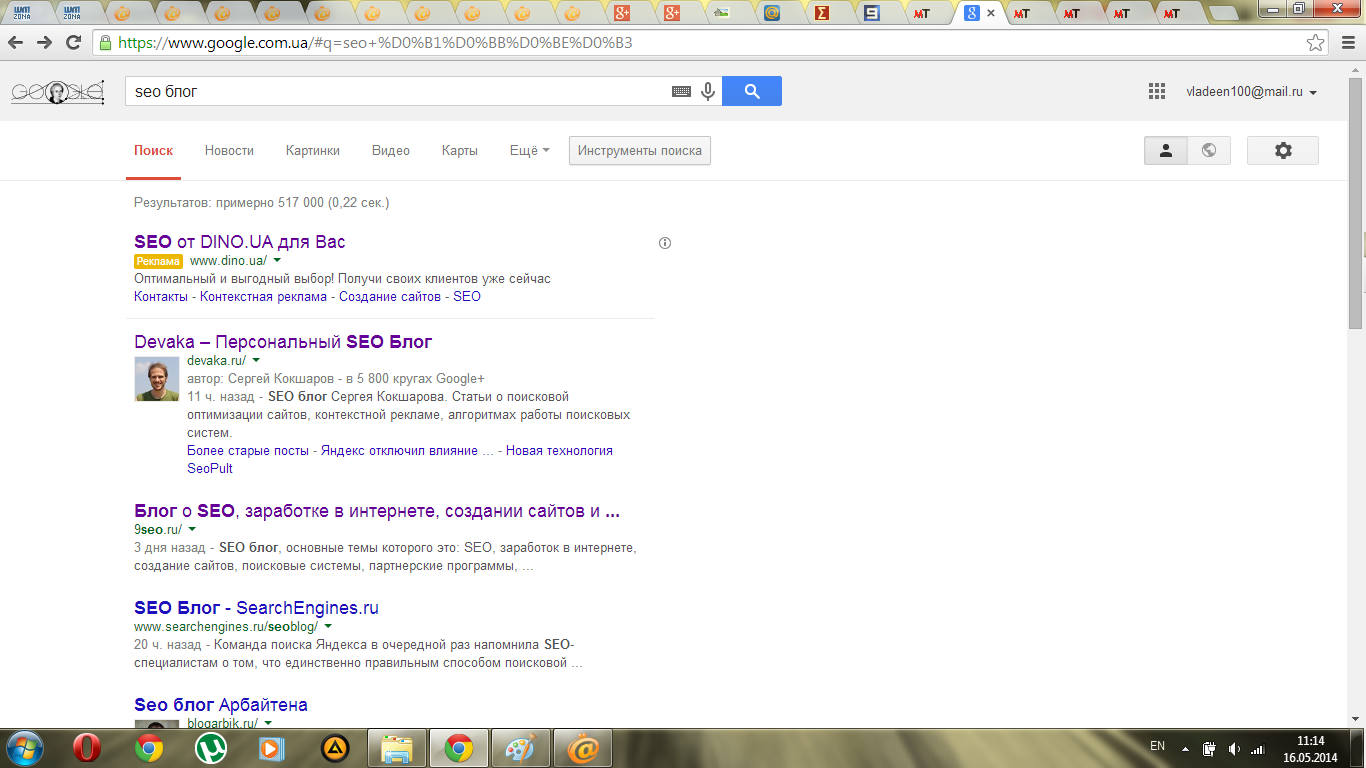Open the Chrome menu hamburger icon
Image resolution: width=1366 pixels, height=768 pixels.
[1346, 43]
